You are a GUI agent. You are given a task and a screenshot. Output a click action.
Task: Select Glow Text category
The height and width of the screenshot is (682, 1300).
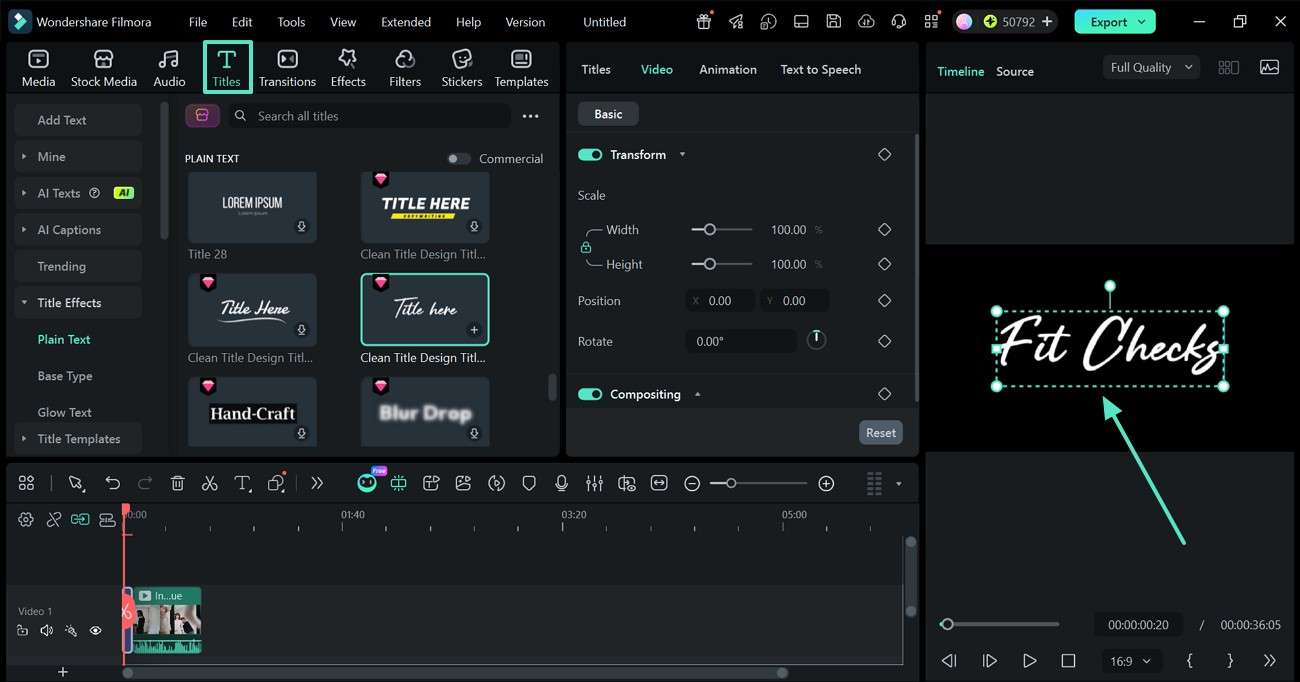pos(64,412)
